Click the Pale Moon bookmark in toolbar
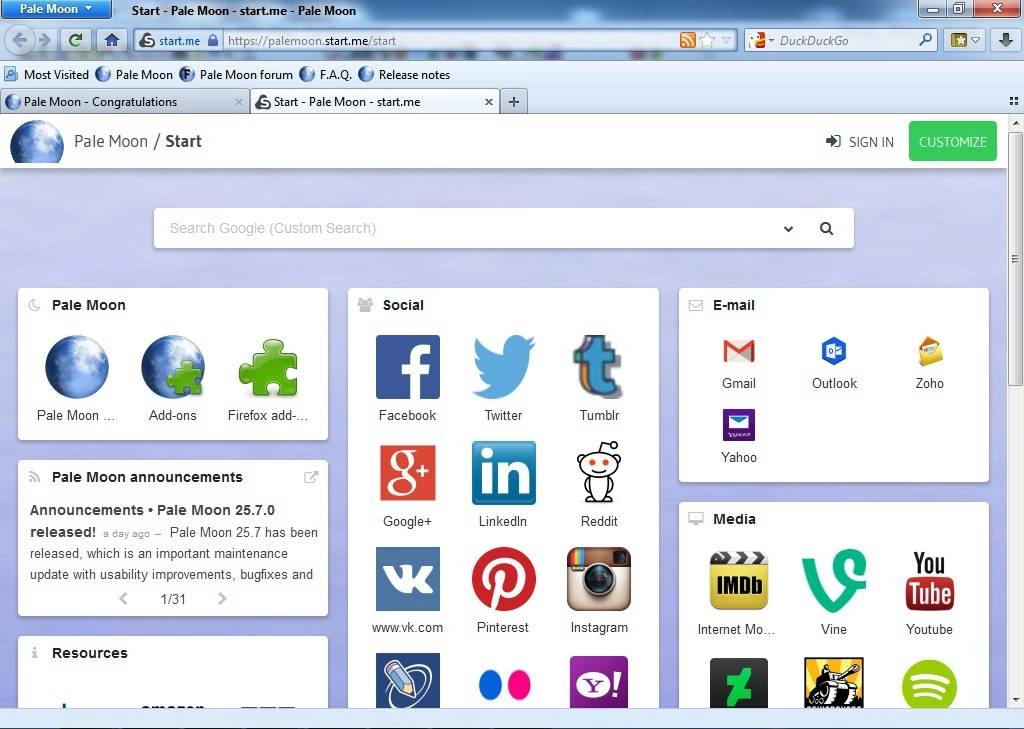The width and height of the screenshot is (1024, 729). point(135,74)
